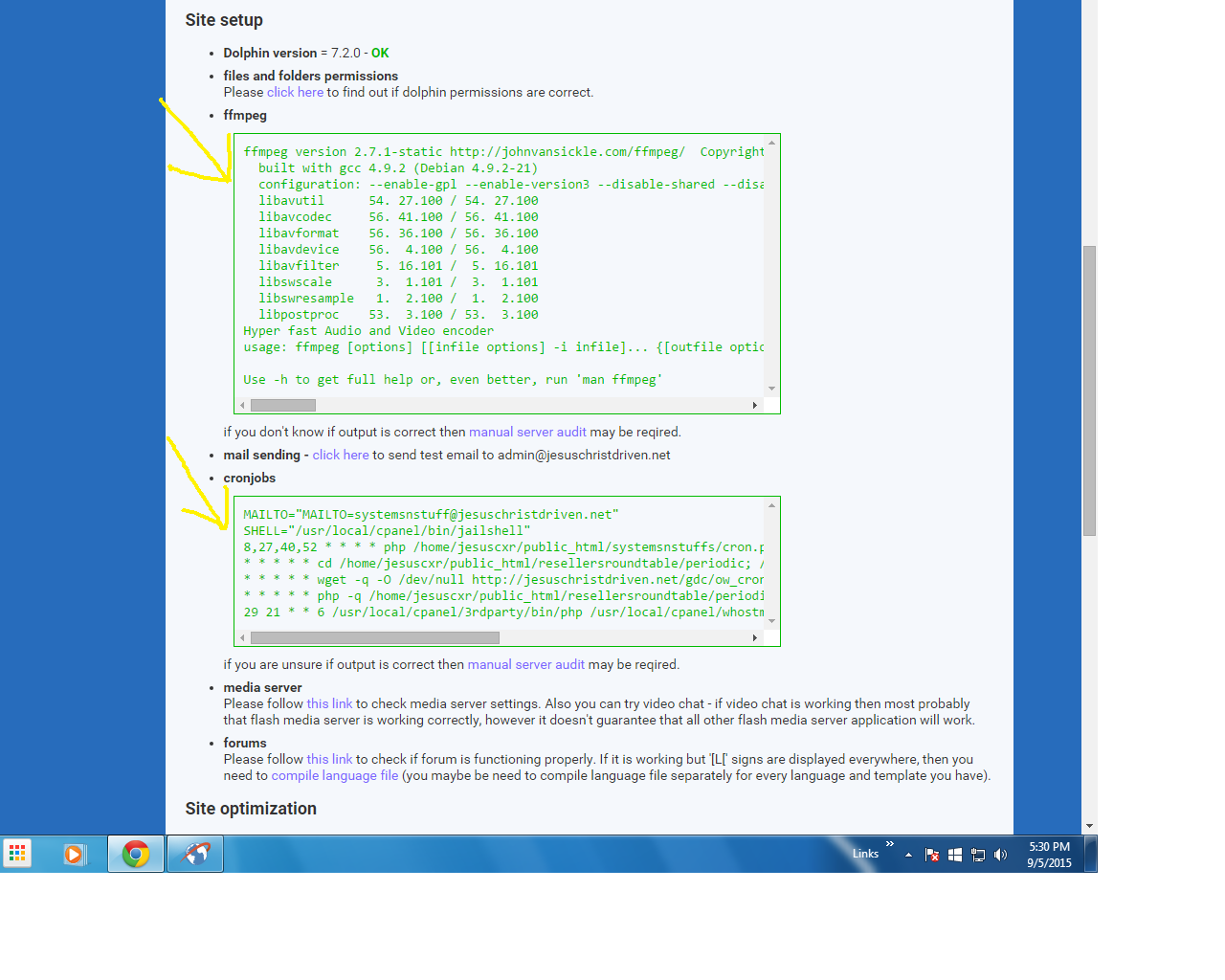Image resolution: width=1225 pixels, height=980 pixels.
Task: Click the green 'OK' Dolphin version status
Action: click(x=380, y=53)
